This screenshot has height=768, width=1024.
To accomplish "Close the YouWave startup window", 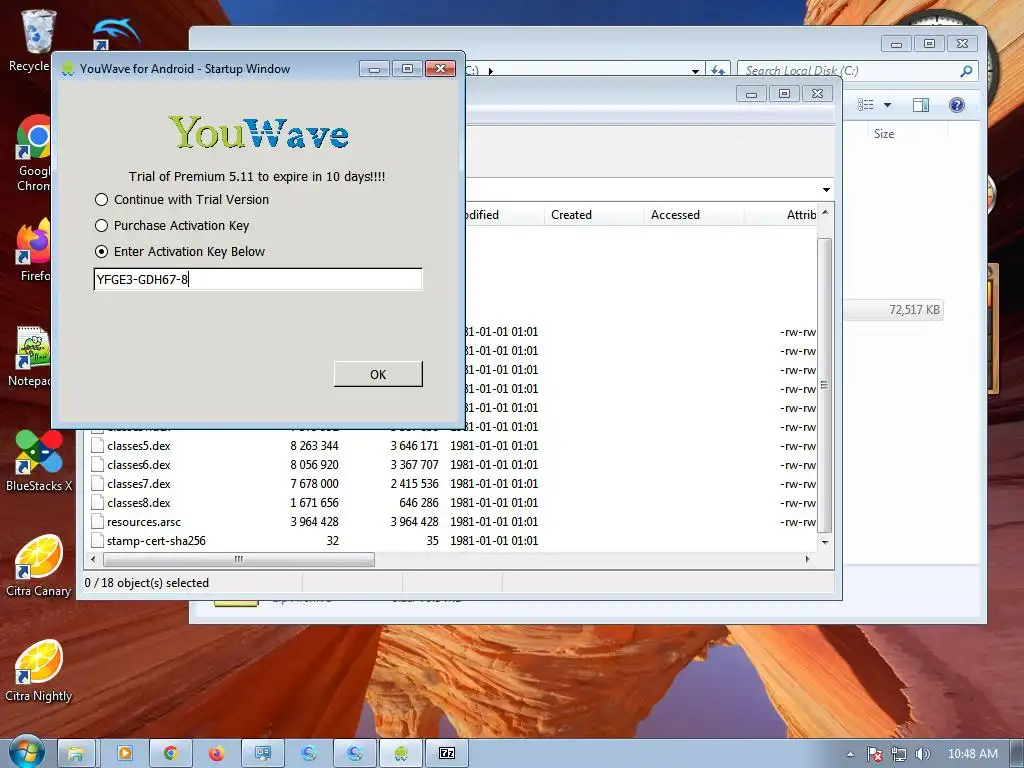I will [x=440, y=69].
